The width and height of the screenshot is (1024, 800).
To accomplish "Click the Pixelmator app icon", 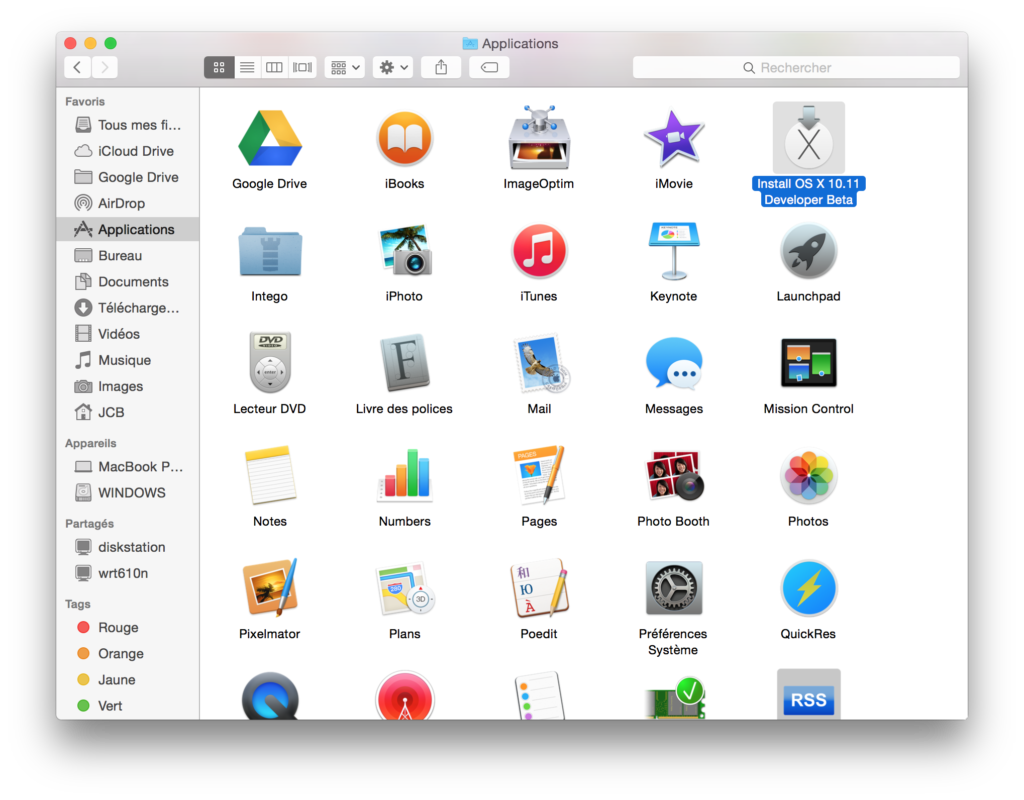I will tap(270, 588).
